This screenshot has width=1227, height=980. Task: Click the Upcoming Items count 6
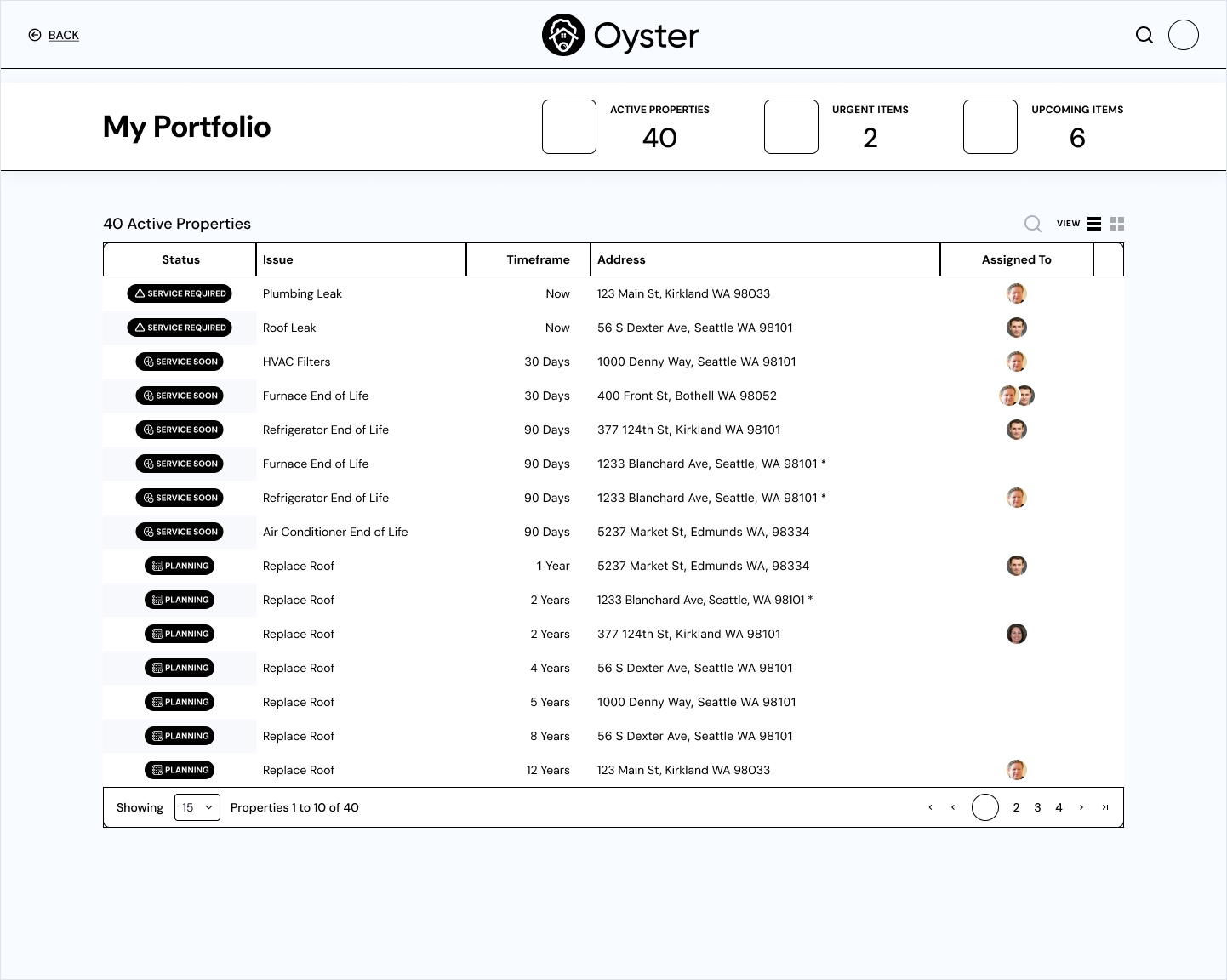tap(1077, 138)
